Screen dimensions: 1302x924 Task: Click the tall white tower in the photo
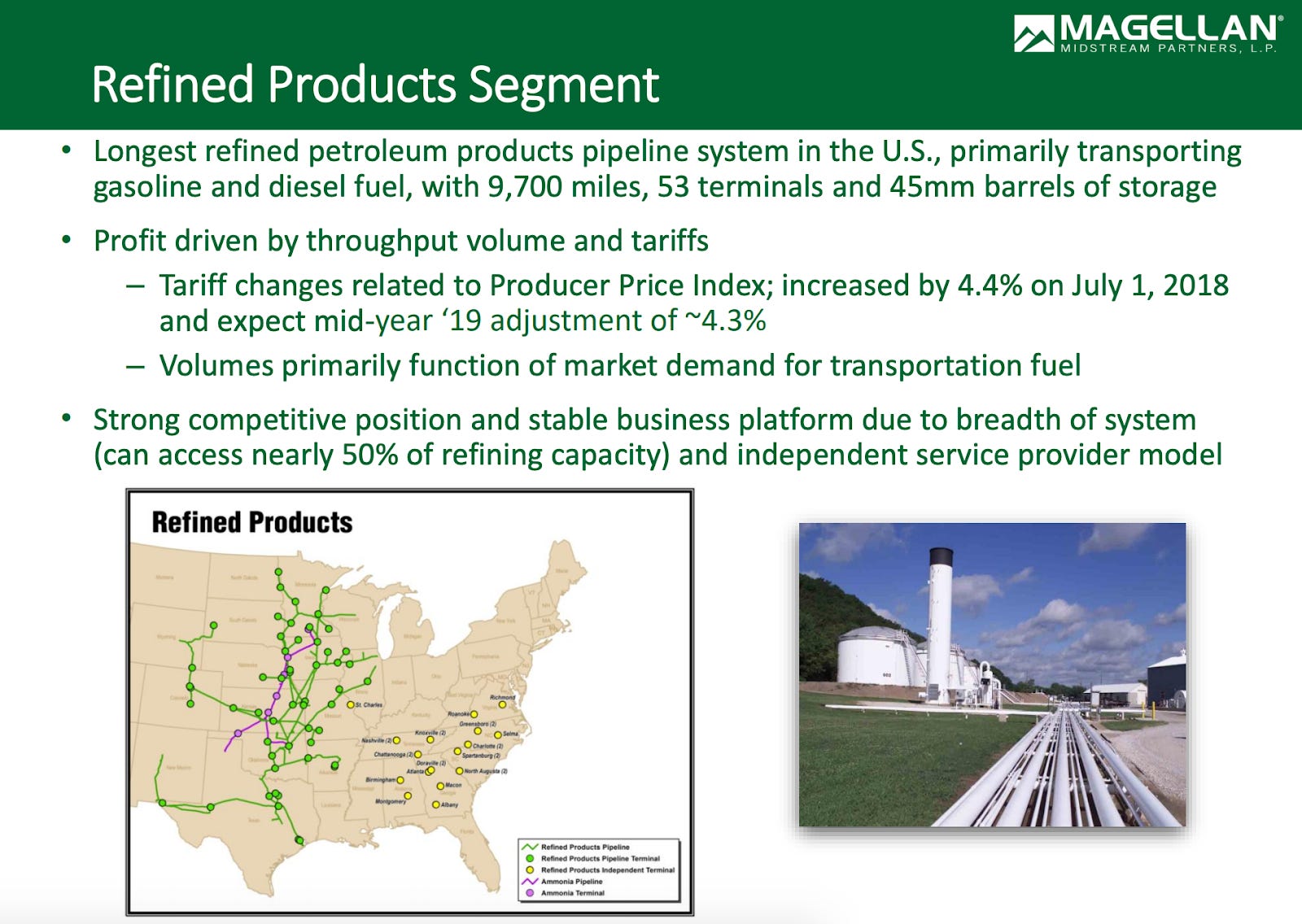940,625
